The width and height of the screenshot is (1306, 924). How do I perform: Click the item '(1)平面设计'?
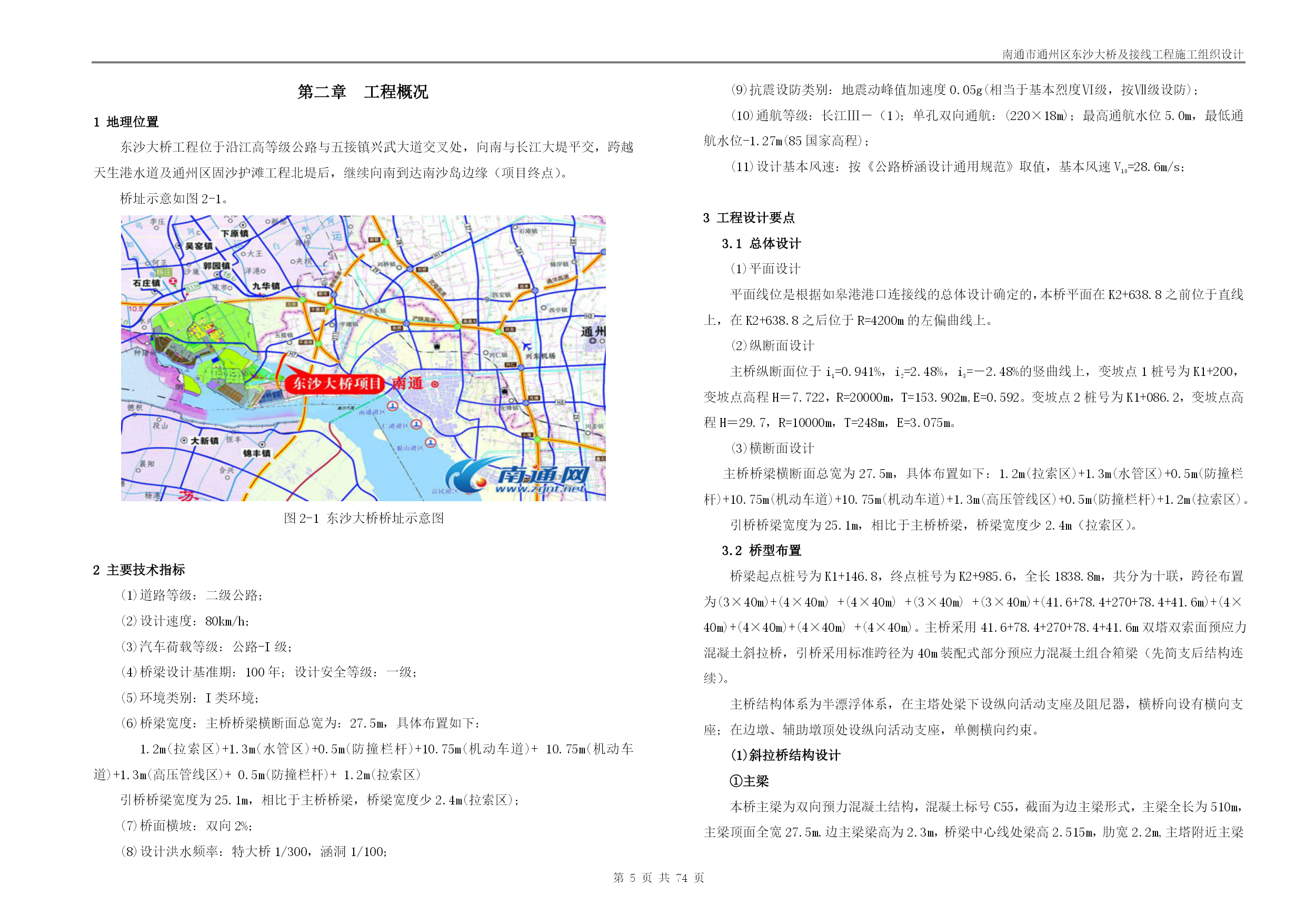pos(765,269)
